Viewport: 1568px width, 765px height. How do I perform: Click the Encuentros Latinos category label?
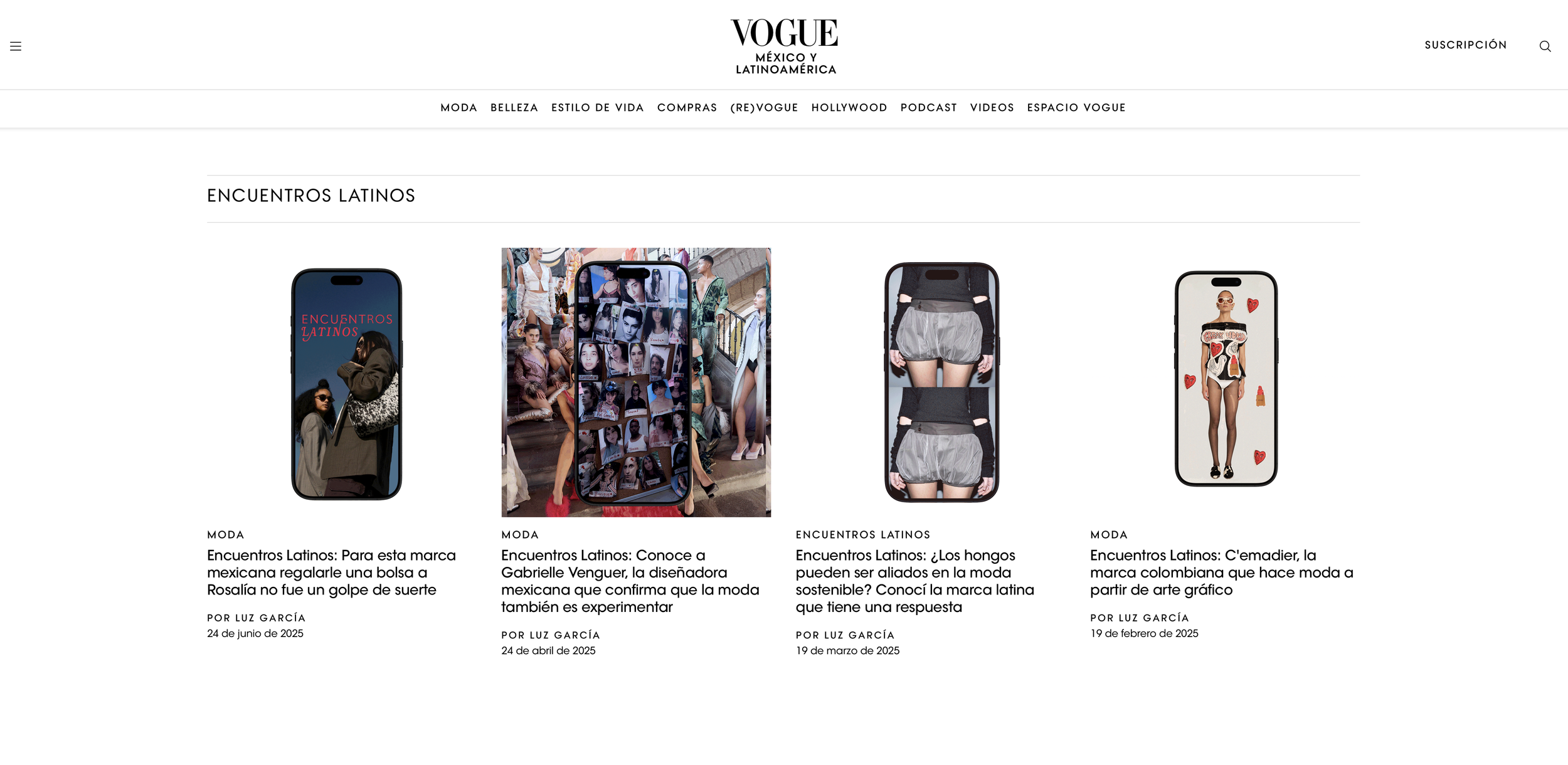[x=863, y=535]
